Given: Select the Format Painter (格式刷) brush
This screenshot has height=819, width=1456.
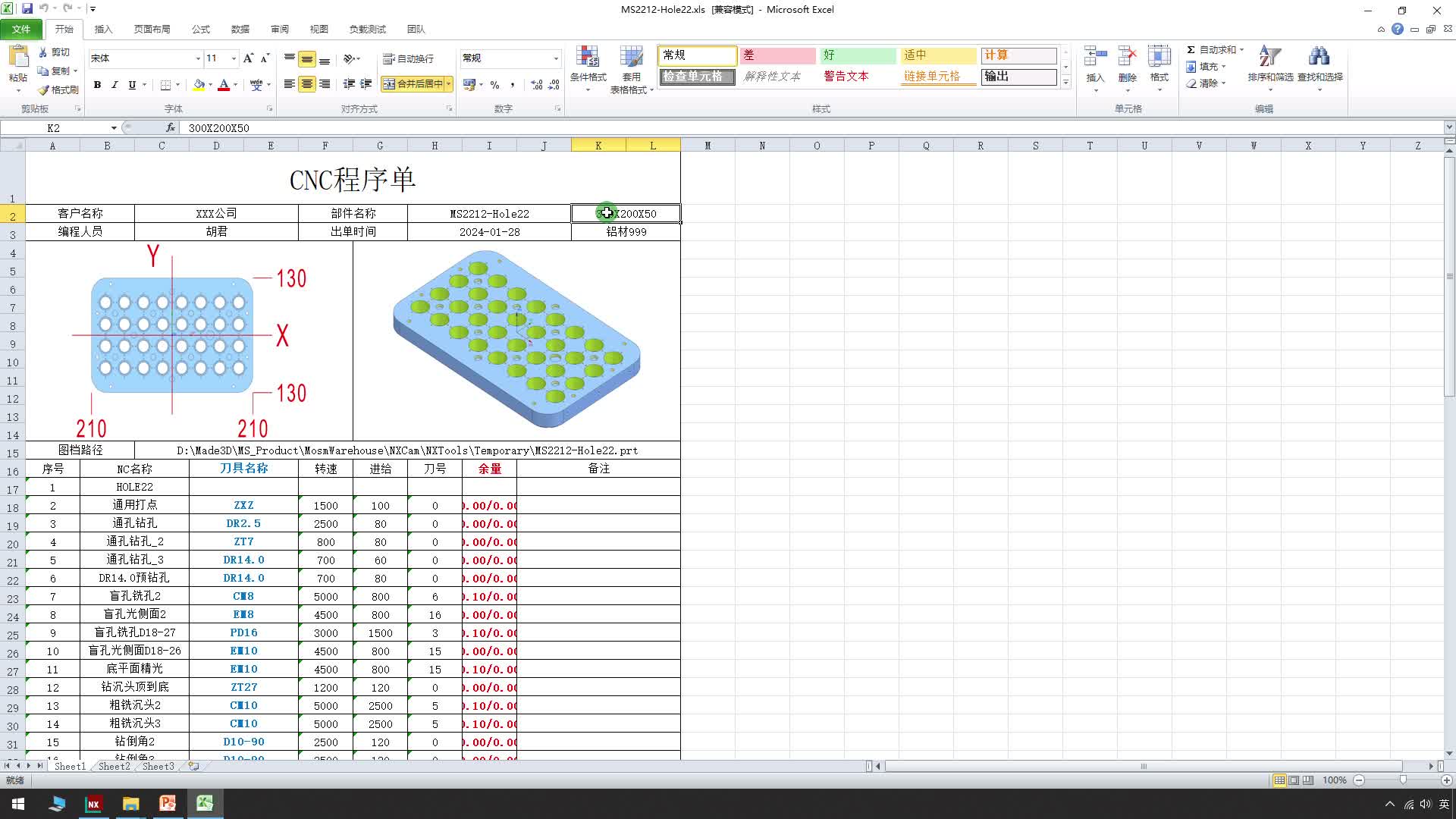Looking at the screenshot, I should point(43,89).
